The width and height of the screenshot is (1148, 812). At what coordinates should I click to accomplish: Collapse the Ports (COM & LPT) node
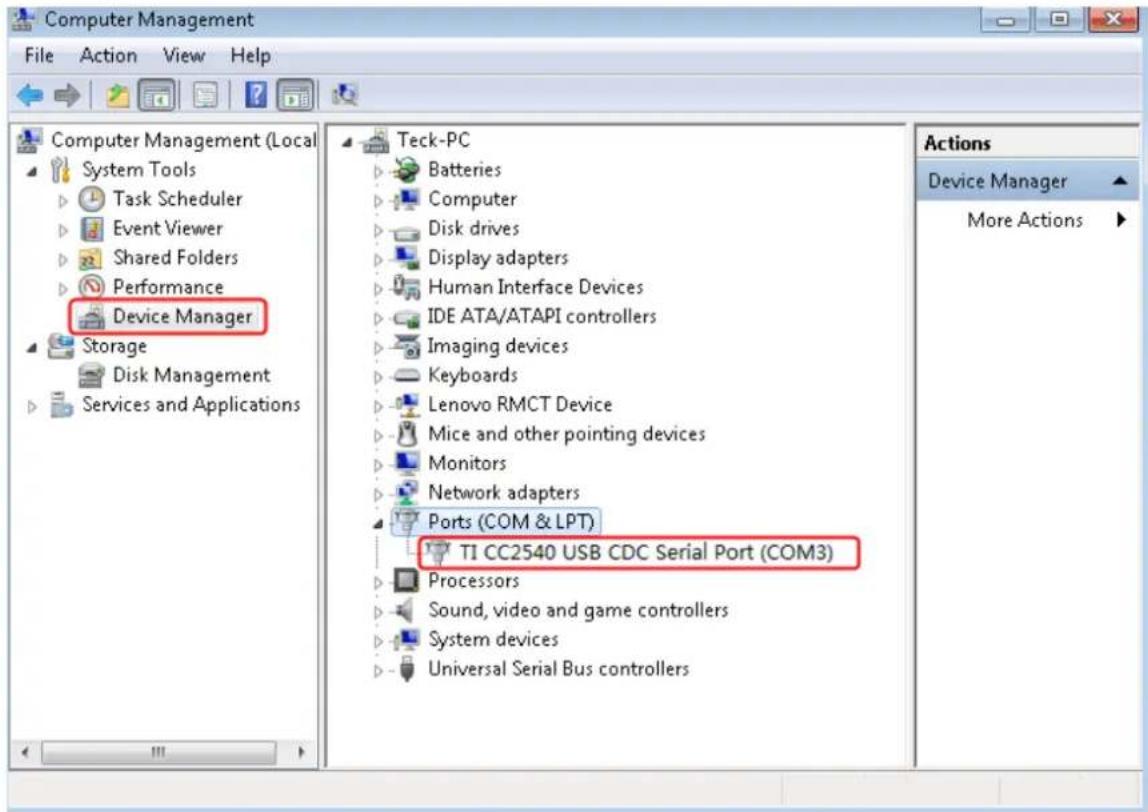(x=378, y=524)
